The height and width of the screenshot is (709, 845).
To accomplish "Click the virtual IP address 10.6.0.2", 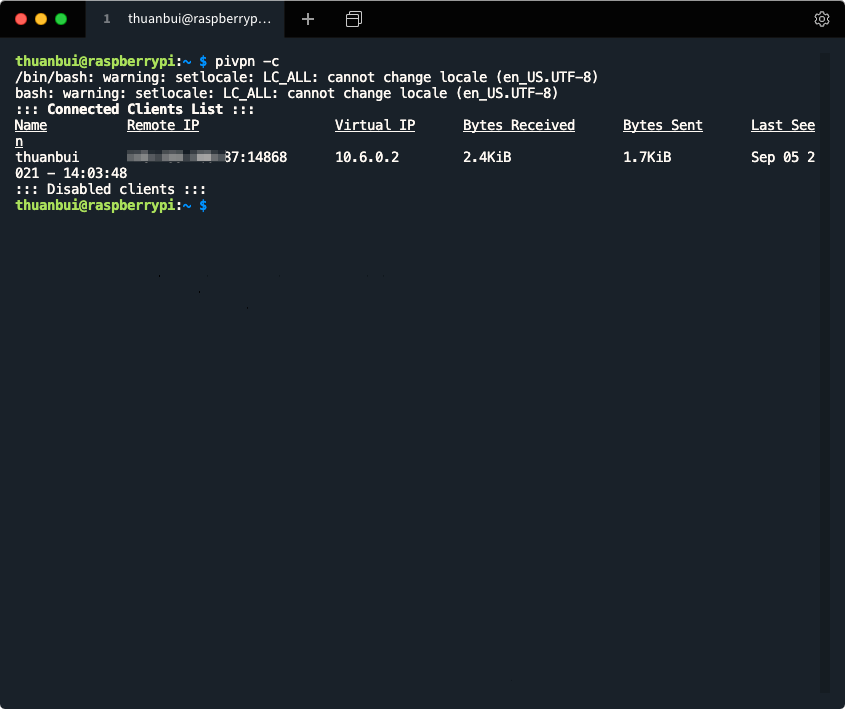I will point(367,157).
